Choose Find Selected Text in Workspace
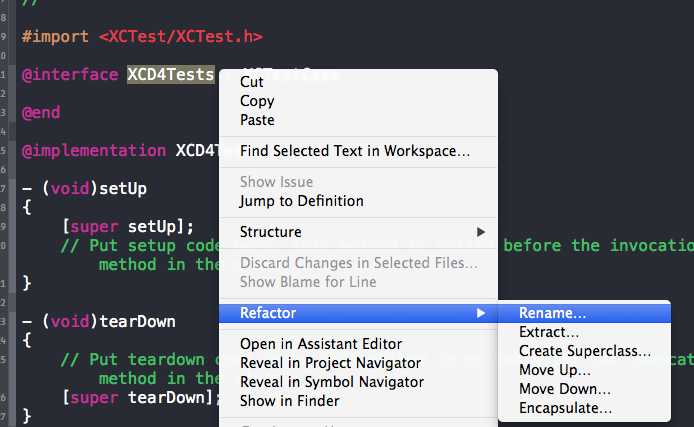 tap(355, 151)
